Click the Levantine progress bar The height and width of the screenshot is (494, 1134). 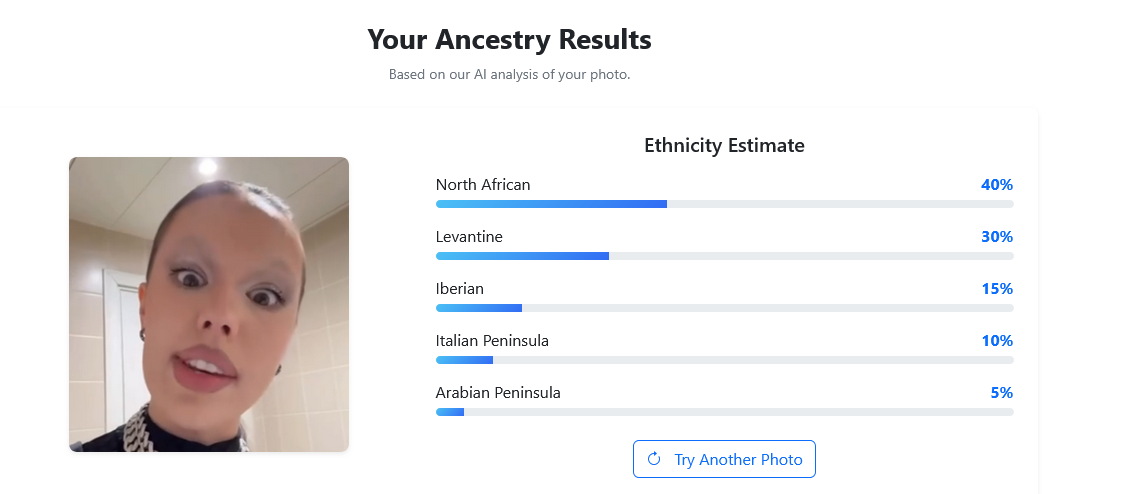[x=724, y=256]
